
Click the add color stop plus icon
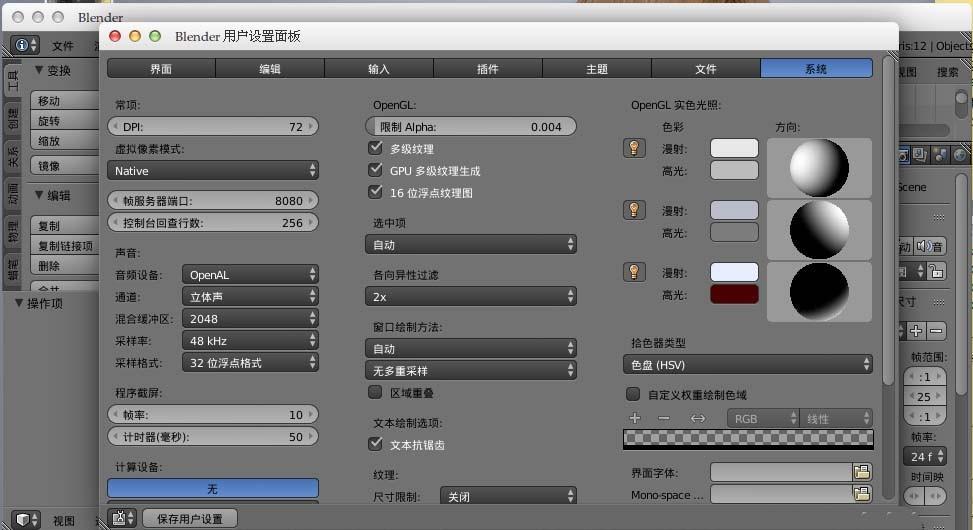click(635, 418)
